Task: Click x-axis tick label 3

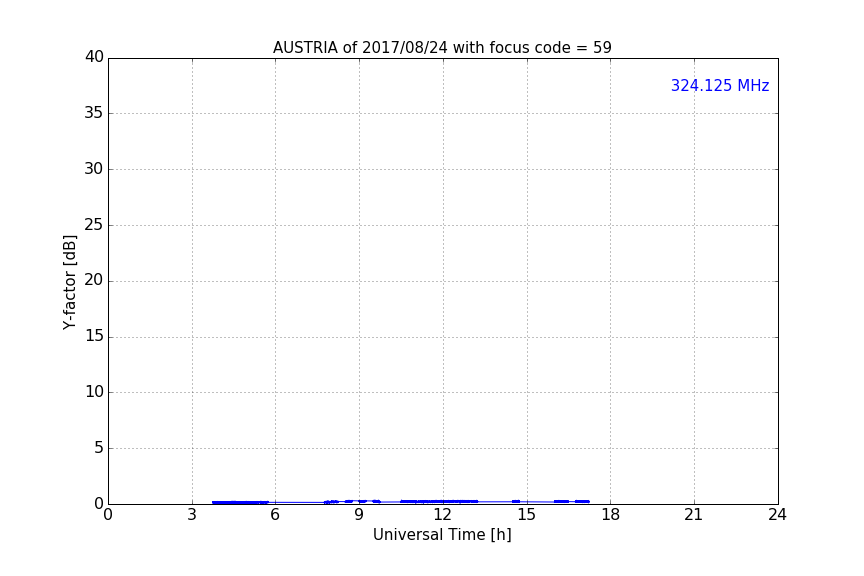Action: point(192,515)
